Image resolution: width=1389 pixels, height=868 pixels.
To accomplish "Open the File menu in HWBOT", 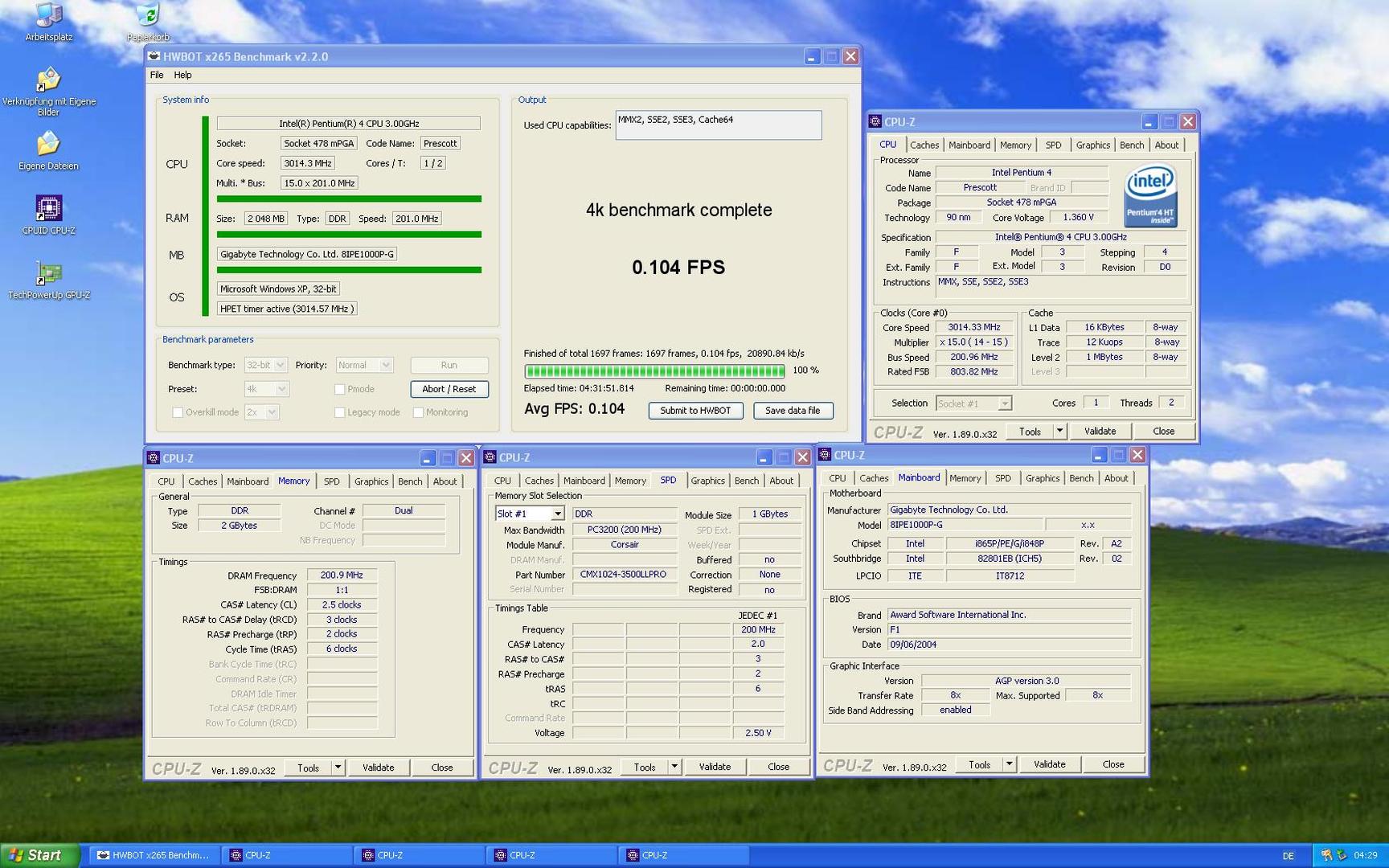I will 157,75.
